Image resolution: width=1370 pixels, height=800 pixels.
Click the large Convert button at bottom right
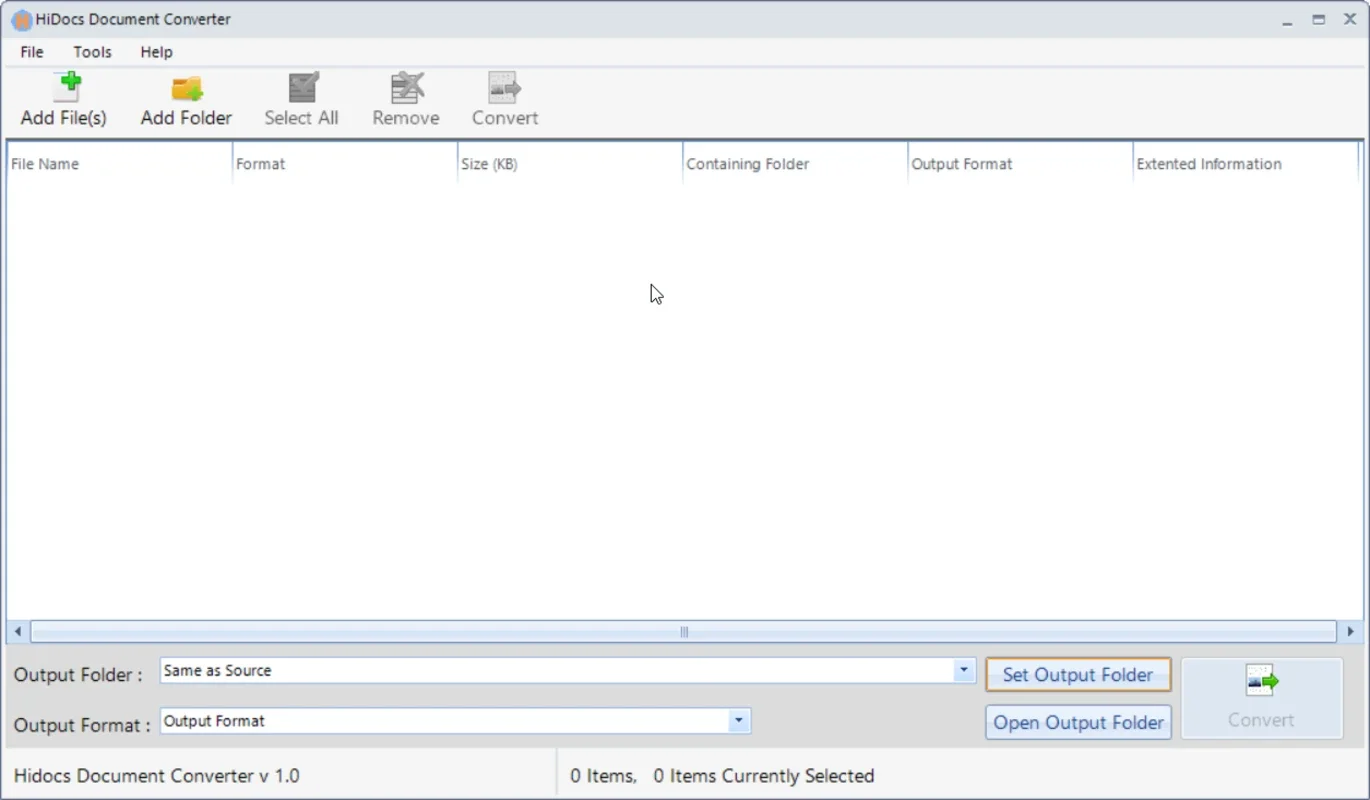coord(1262,698)
